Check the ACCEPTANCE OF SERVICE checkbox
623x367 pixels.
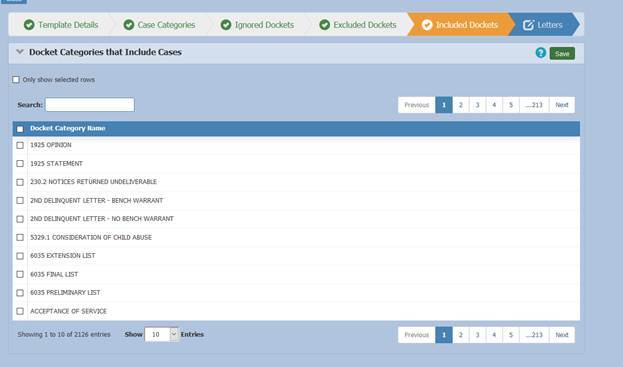click(x=20, y=311)
